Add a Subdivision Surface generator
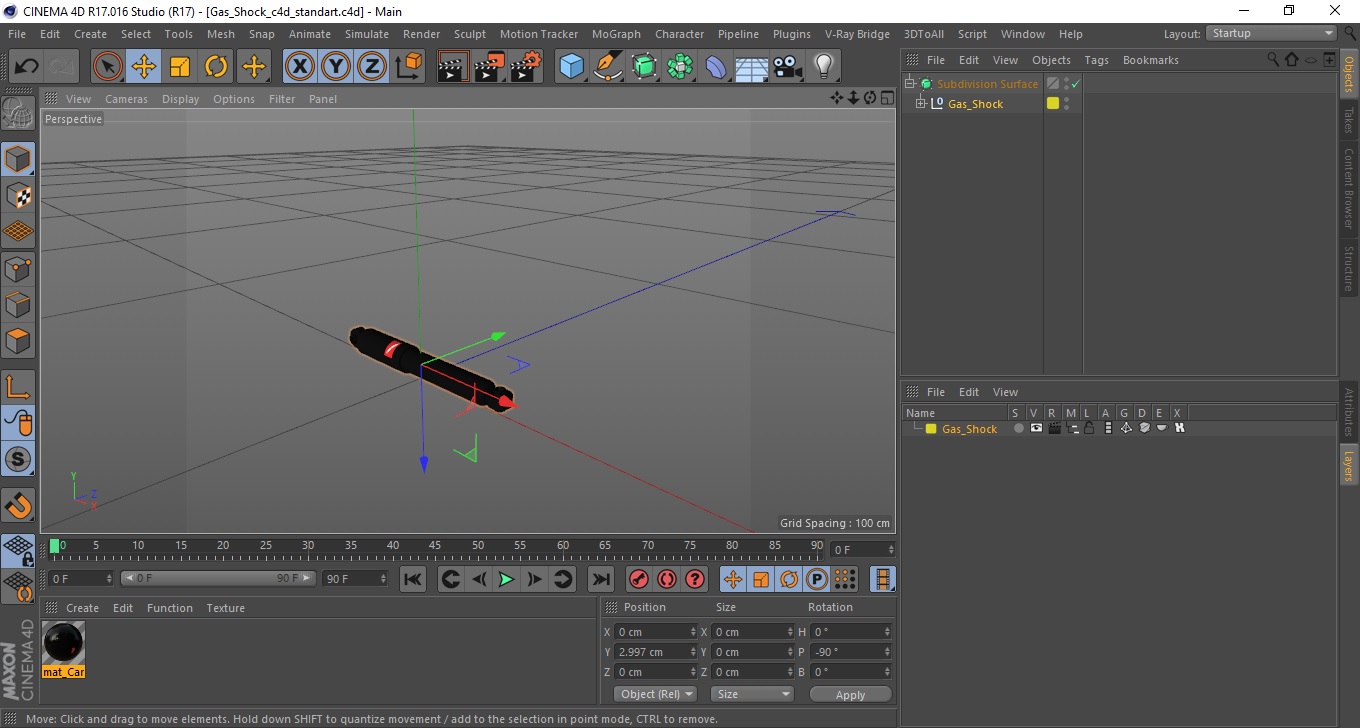 click(644, 67)
